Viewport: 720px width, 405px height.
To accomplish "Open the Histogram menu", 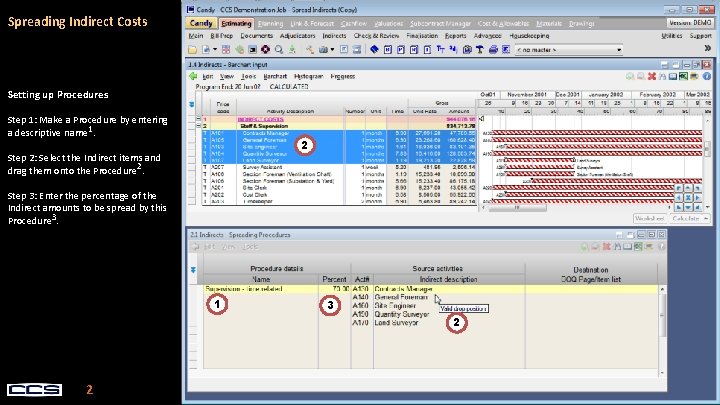I will 309,77.
